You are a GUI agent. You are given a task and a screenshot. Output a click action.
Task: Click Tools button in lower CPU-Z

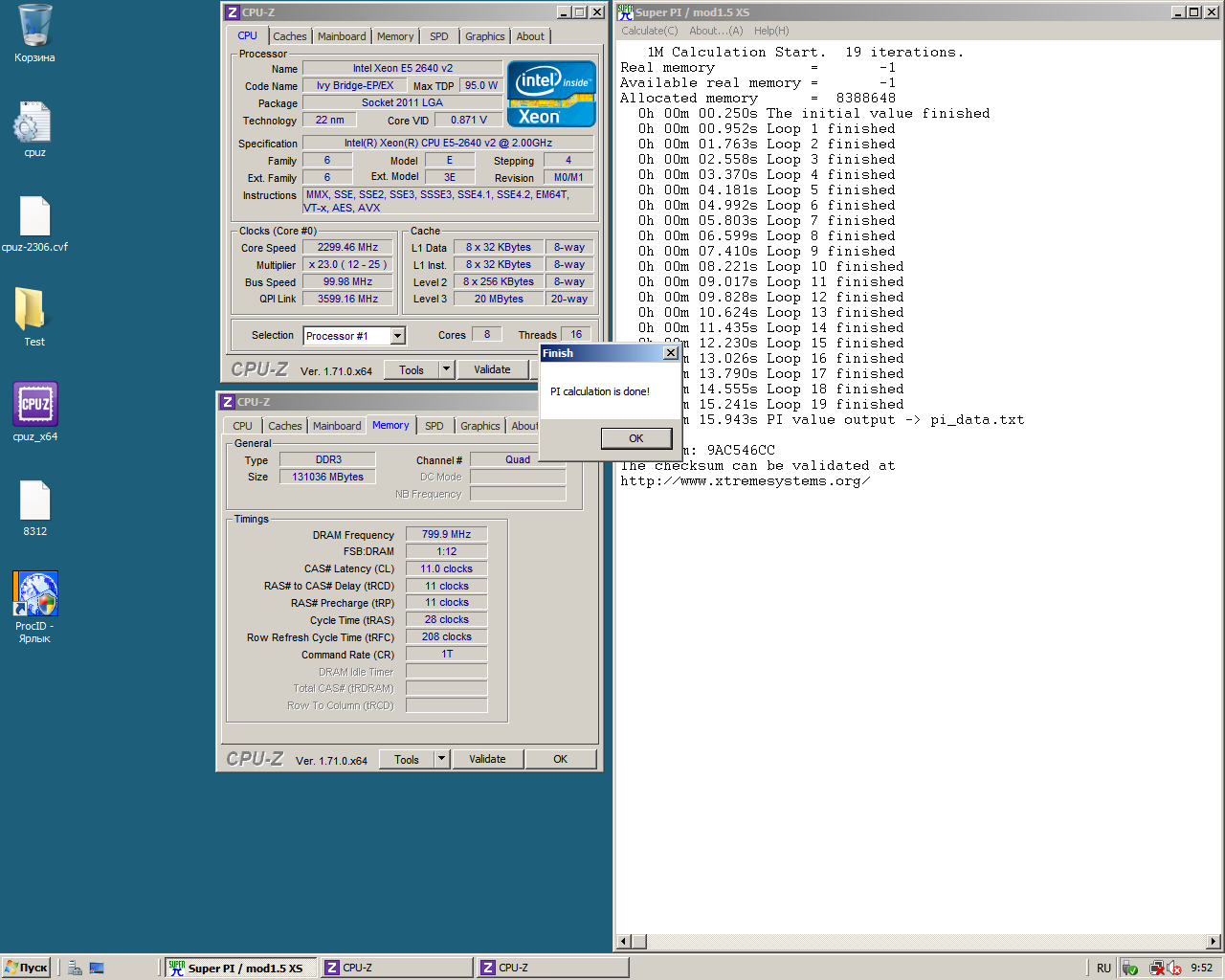tap(407, 759)
